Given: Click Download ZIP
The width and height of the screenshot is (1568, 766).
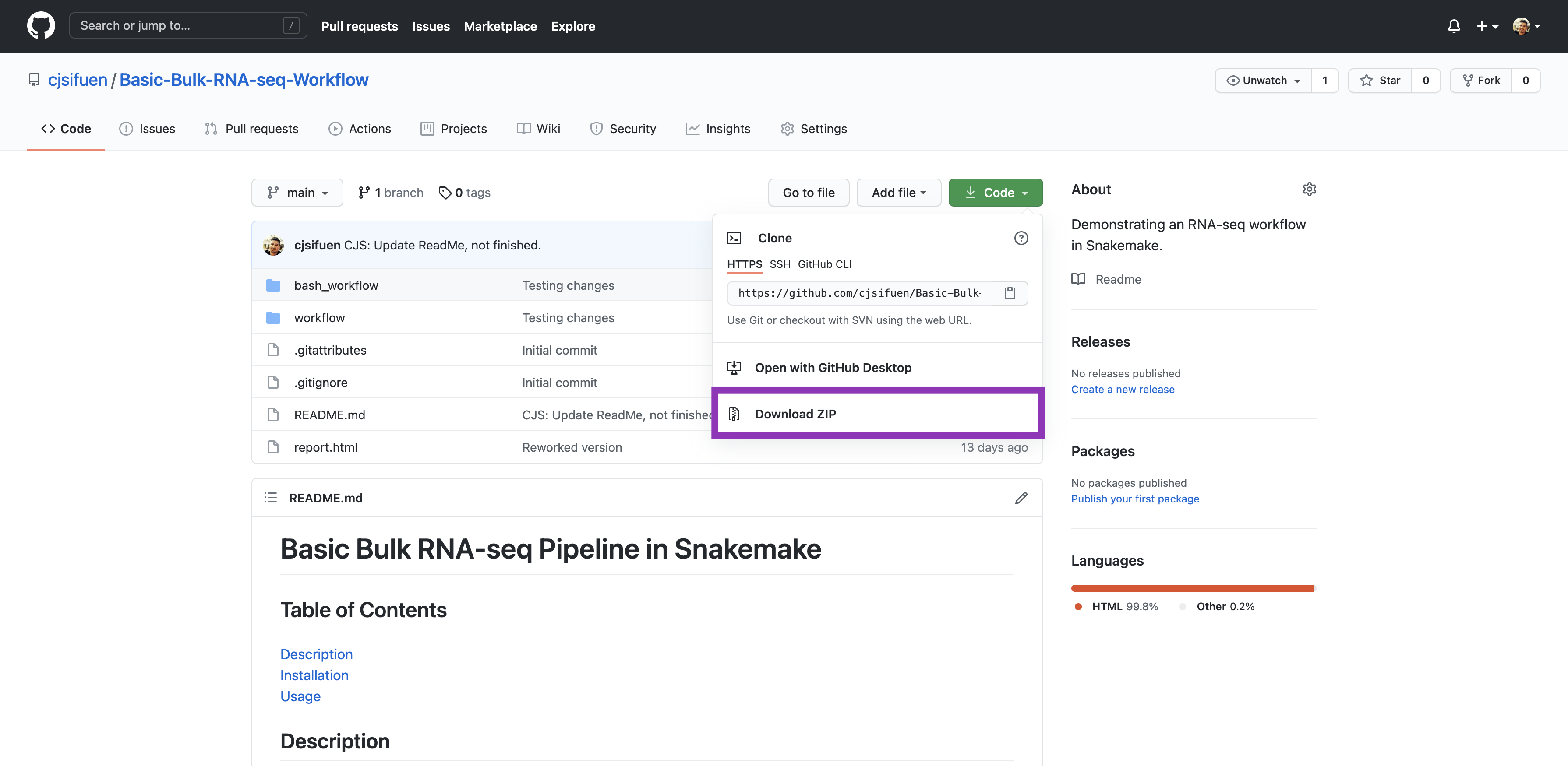Looking at the screenshot, I should point(878,414).
